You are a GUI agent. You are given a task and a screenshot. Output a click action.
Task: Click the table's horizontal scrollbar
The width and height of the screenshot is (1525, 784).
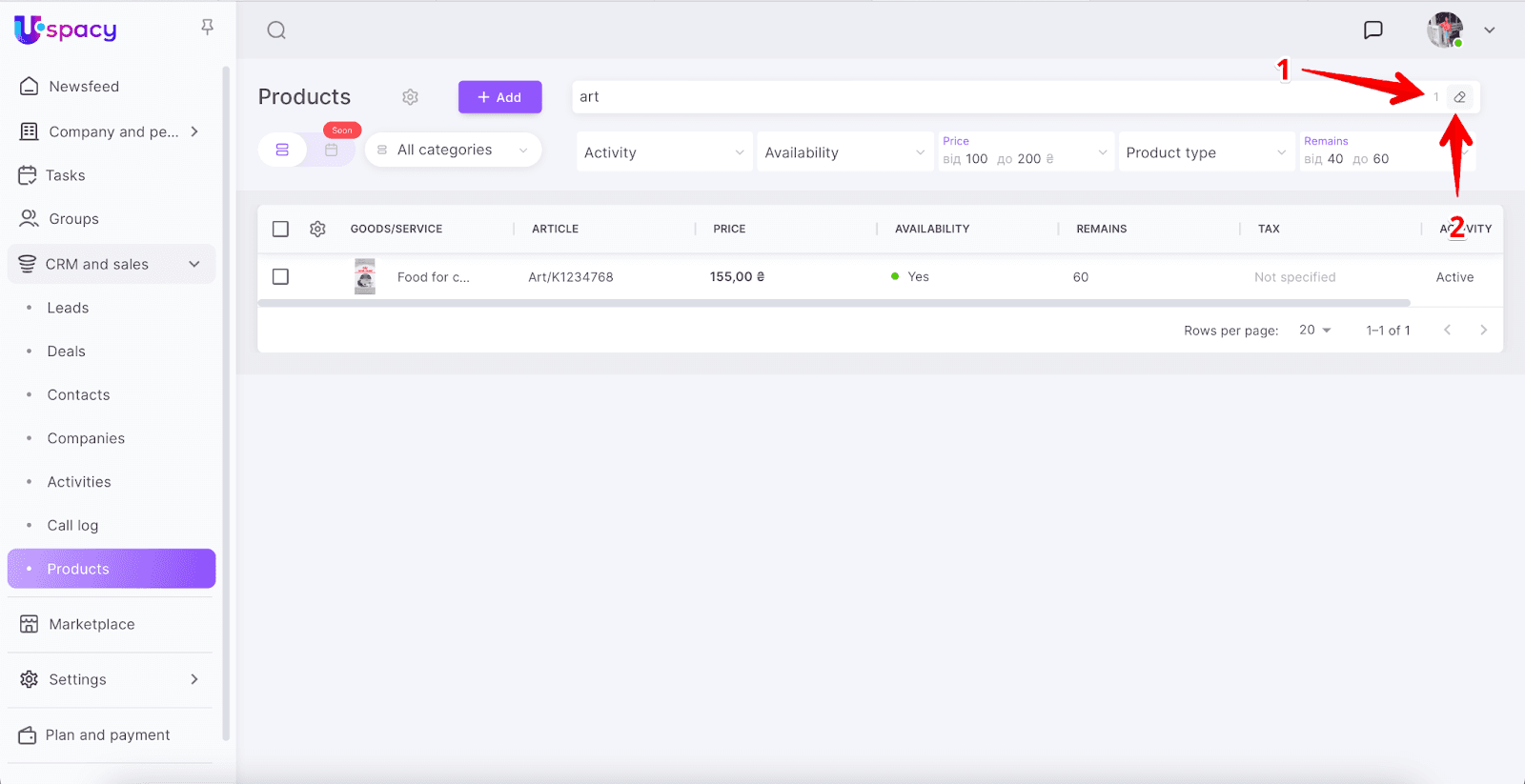click(834, 303)
